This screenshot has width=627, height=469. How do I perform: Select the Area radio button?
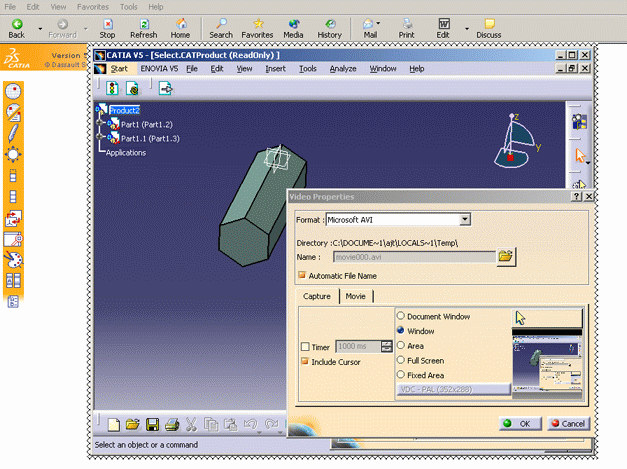(x=401, y=345)
